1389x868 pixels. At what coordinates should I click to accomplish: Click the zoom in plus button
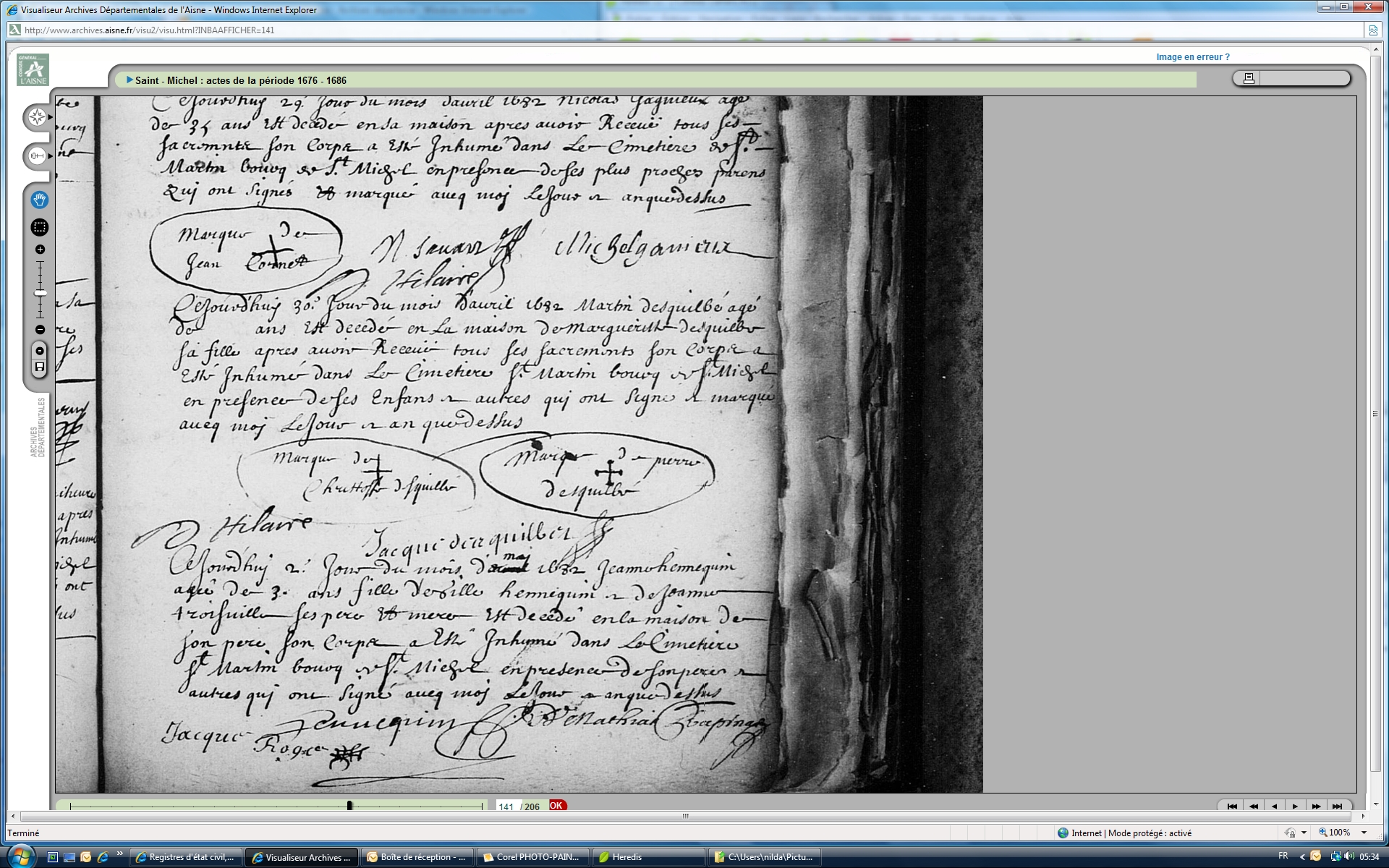(x=40, y=250)
